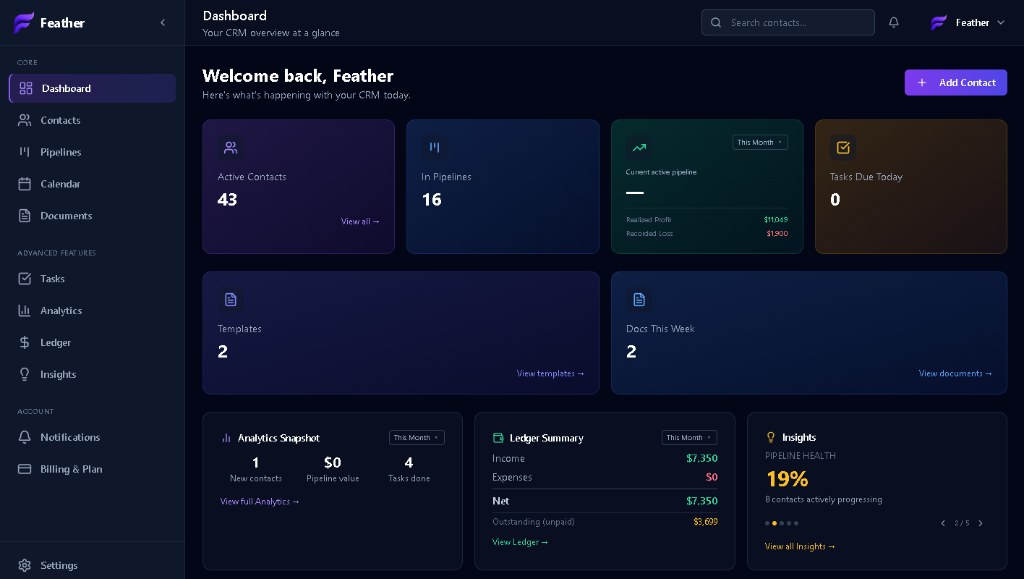Viewport: 1024px width, 579px height.
Task: Click the Documents file icon in sidebar
Action: (24, 215)
